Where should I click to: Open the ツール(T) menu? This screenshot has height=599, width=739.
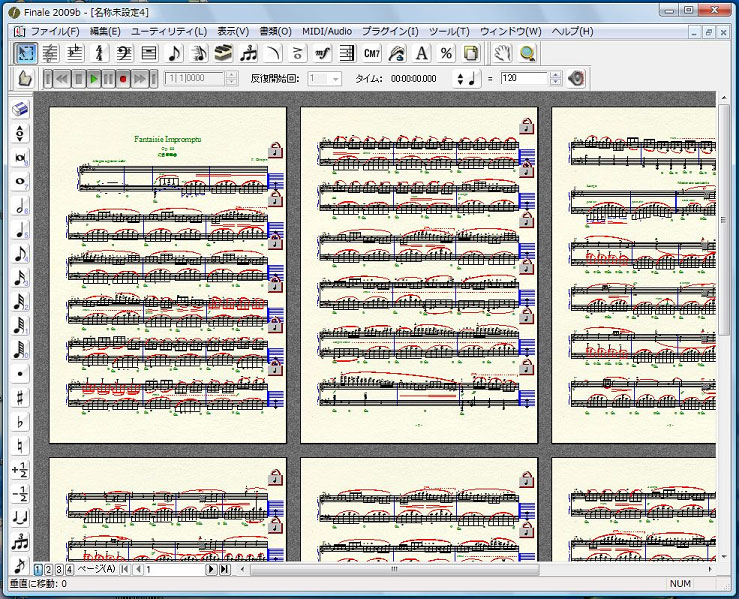pyautogui.click(x=449, y=32)
